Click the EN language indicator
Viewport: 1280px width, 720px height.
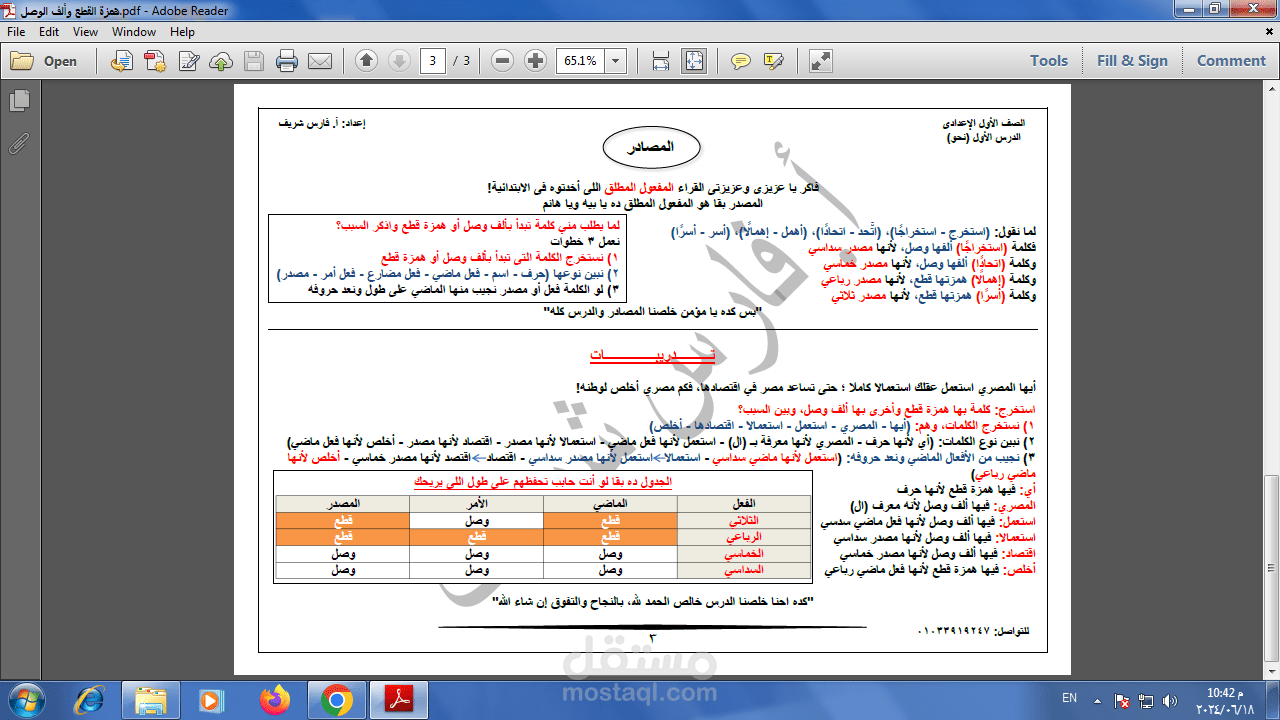(1069, 698)
